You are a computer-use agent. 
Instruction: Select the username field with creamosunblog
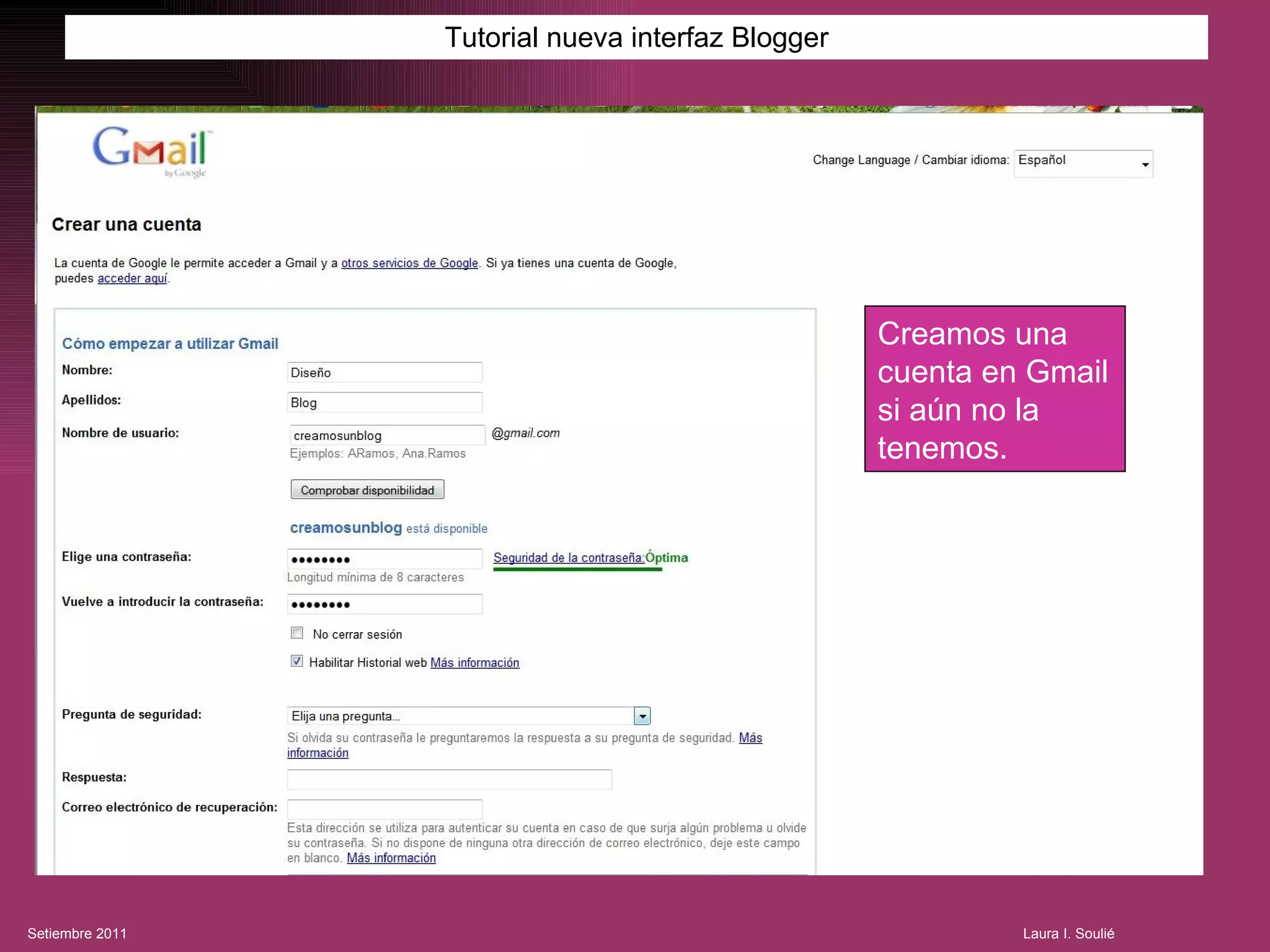pos(387,435)
